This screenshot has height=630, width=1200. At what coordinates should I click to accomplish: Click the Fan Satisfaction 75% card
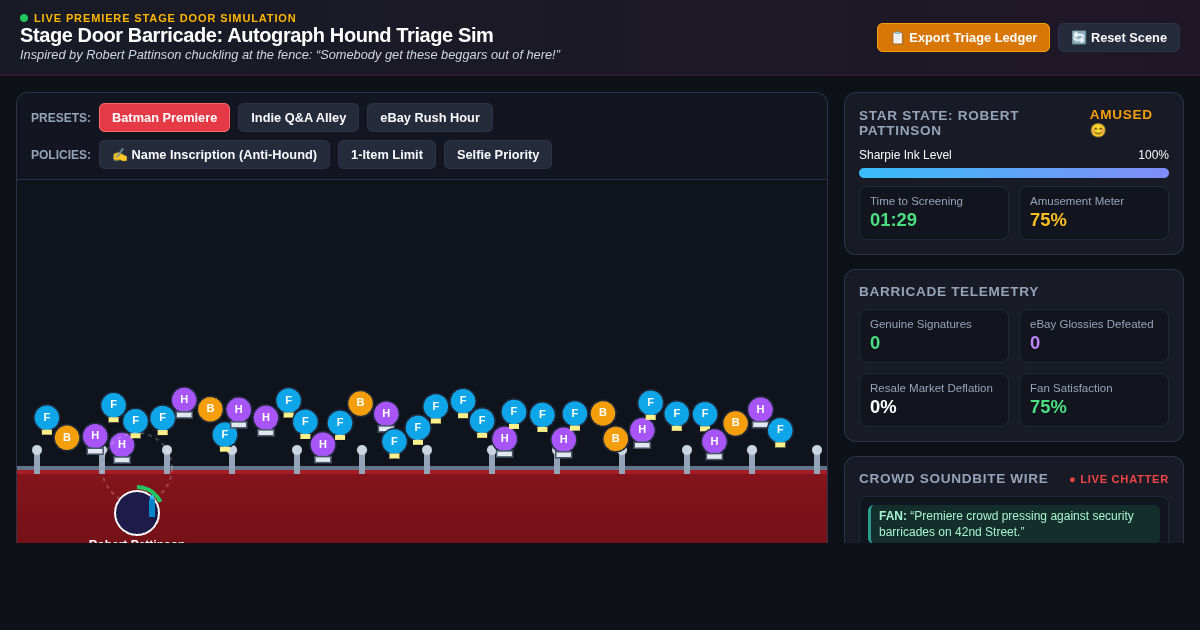tap(1094, 400)
